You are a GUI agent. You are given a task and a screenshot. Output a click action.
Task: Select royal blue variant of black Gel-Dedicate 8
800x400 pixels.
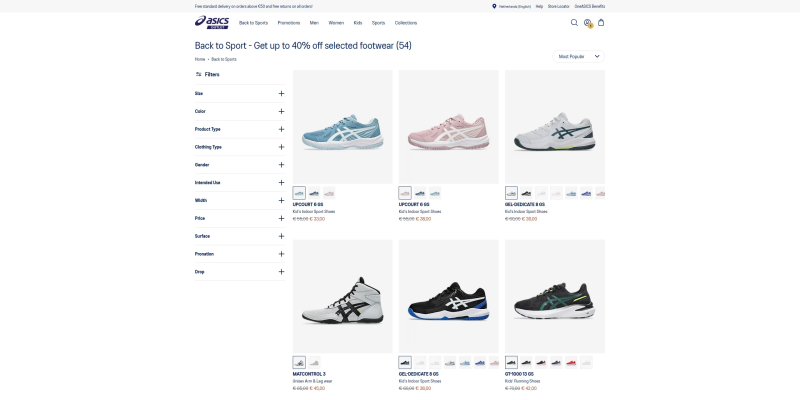(480, 362)
